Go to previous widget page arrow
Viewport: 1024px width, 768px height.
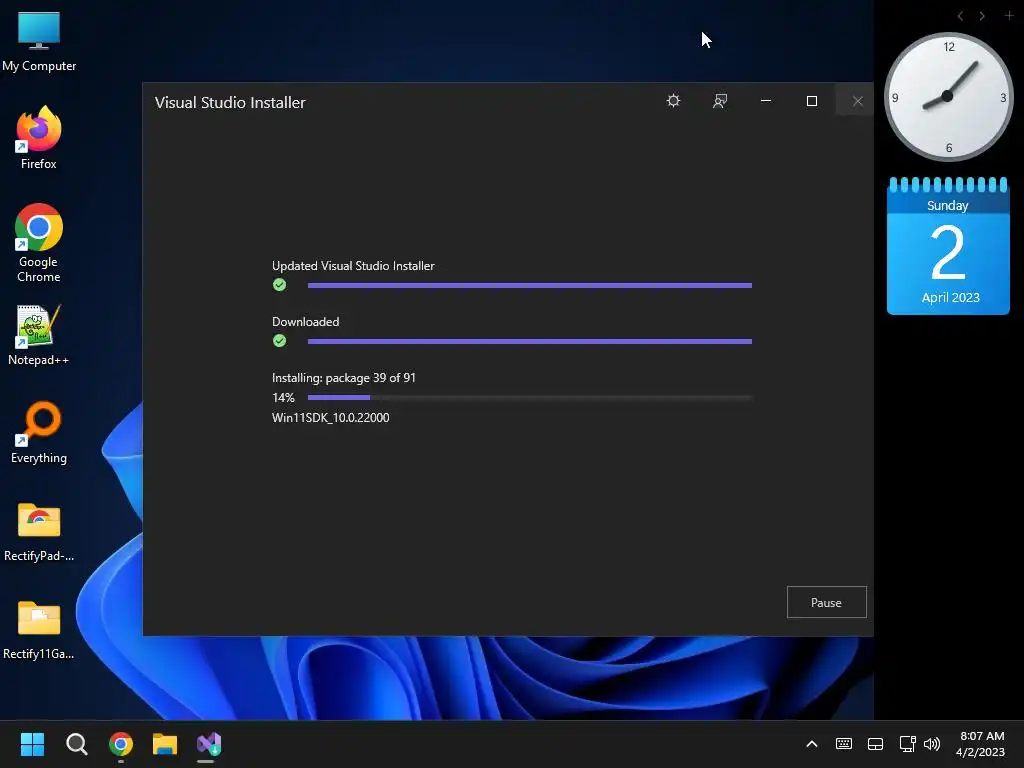[960, 16]
